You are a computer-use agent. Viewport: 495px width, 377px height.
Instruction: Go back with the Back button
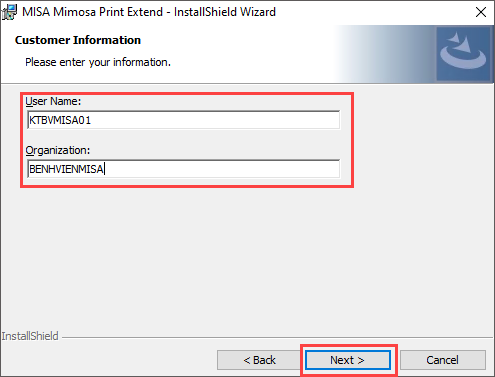point(259,360)
